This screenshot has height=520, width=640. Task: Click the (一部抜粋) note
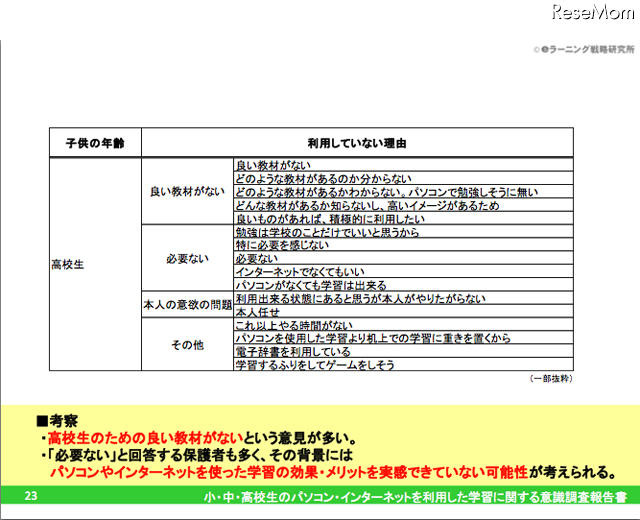551,378
